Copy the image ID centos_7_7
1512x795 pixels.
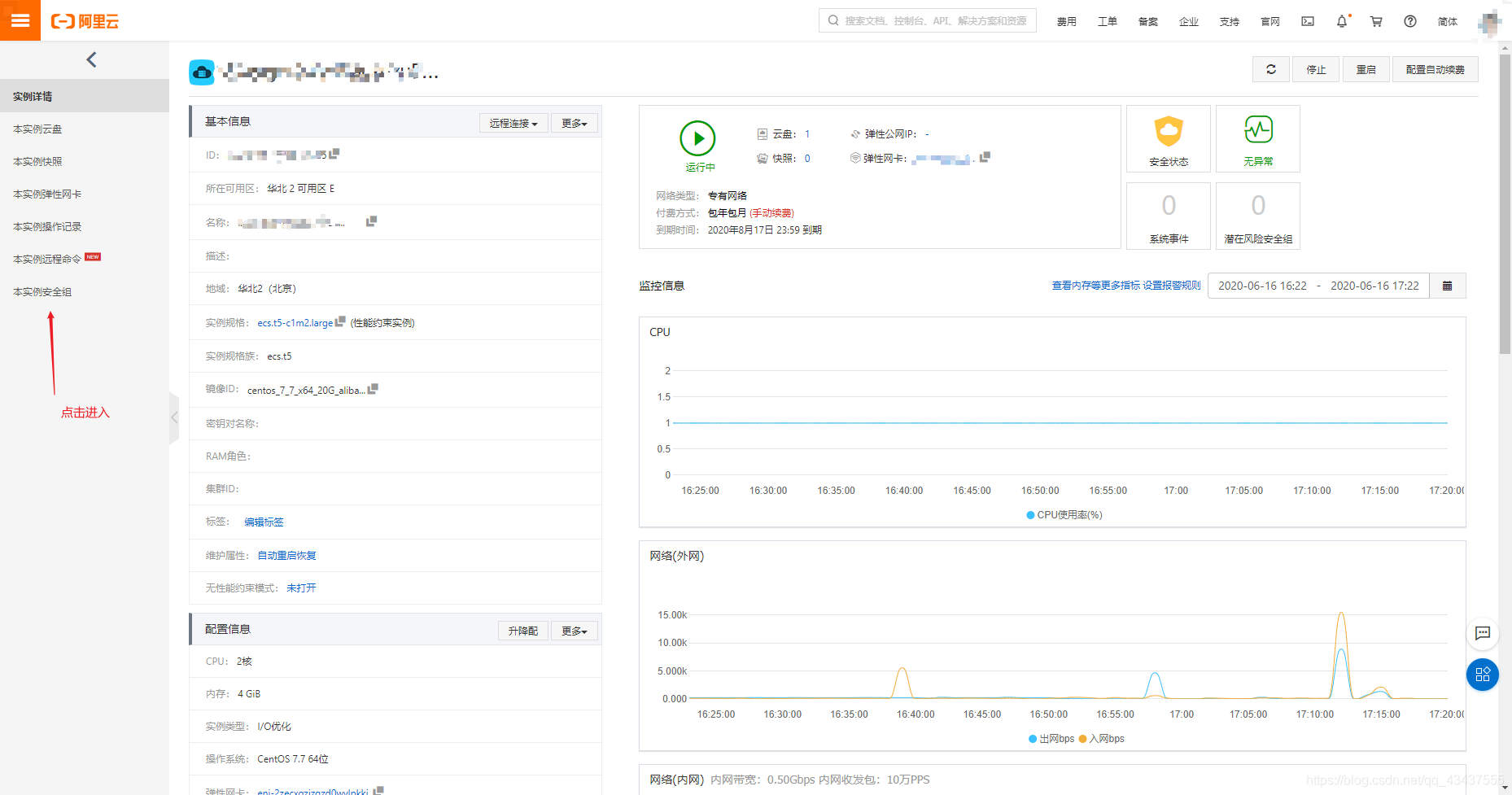pos(373,389)
